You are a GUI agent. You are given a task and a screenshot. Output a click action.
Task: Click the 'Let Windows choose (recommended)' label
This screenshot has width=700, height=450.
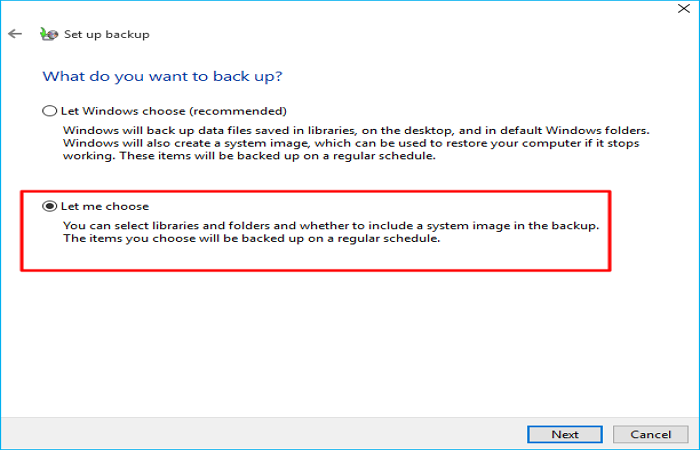[x=173, y=111]
